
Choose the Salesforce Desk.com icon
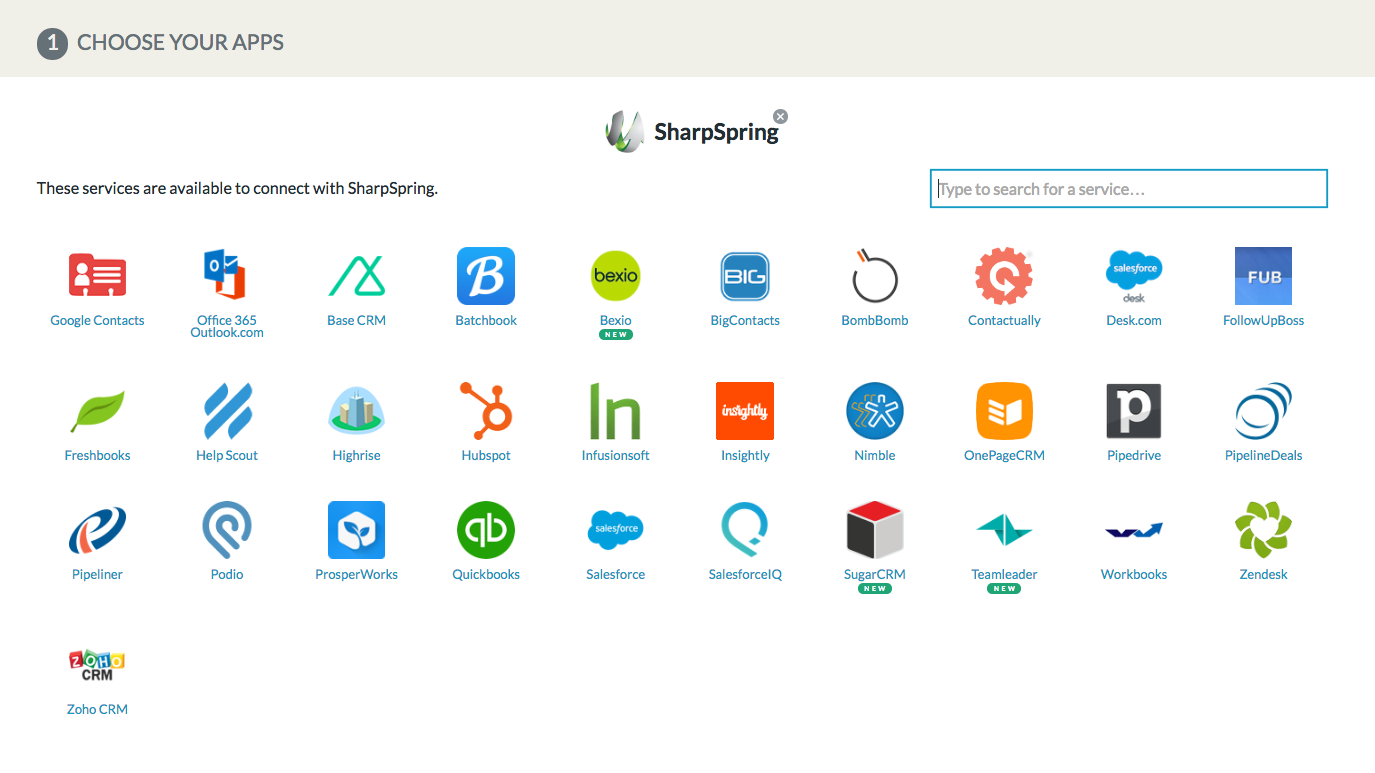coord(1134,276)
